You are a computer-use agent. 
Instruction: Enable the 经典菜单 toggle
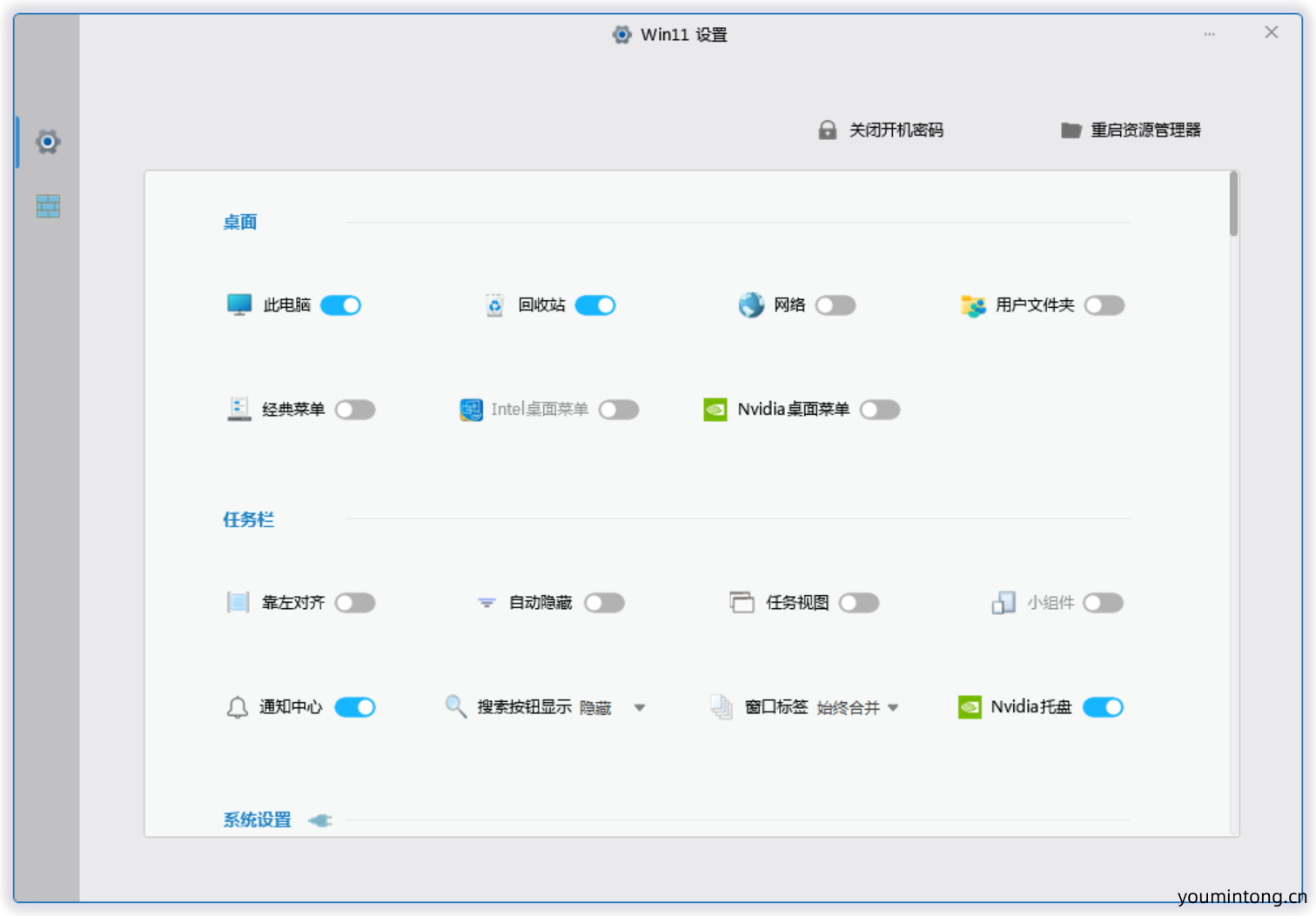(x=355, y=410)
